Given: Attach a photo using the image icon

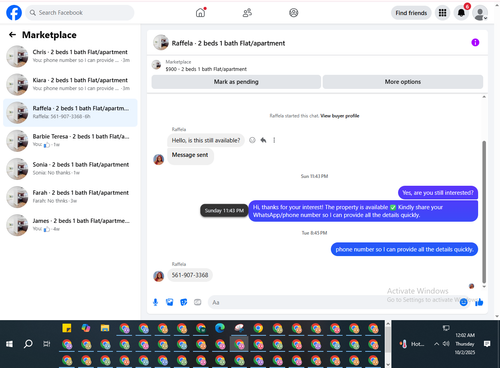Looking at the screenshot, I should [x=170, y=302].
